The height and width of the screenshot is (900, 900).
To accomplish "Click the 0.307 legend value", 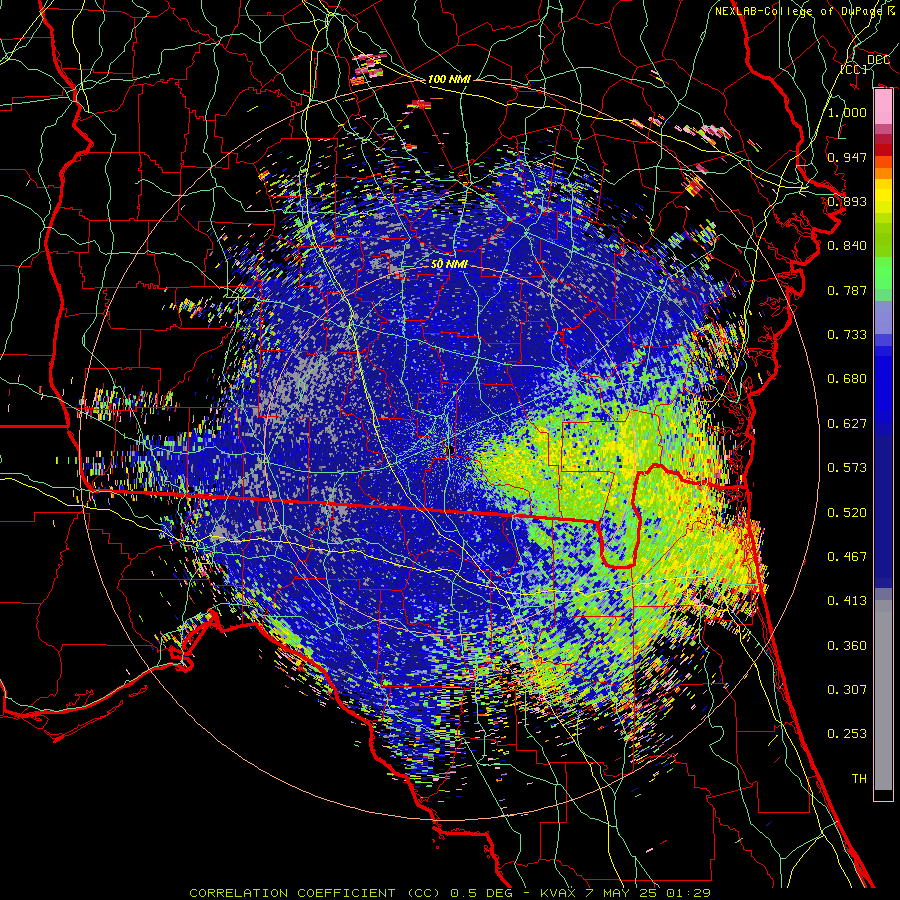I will [847, 690].
